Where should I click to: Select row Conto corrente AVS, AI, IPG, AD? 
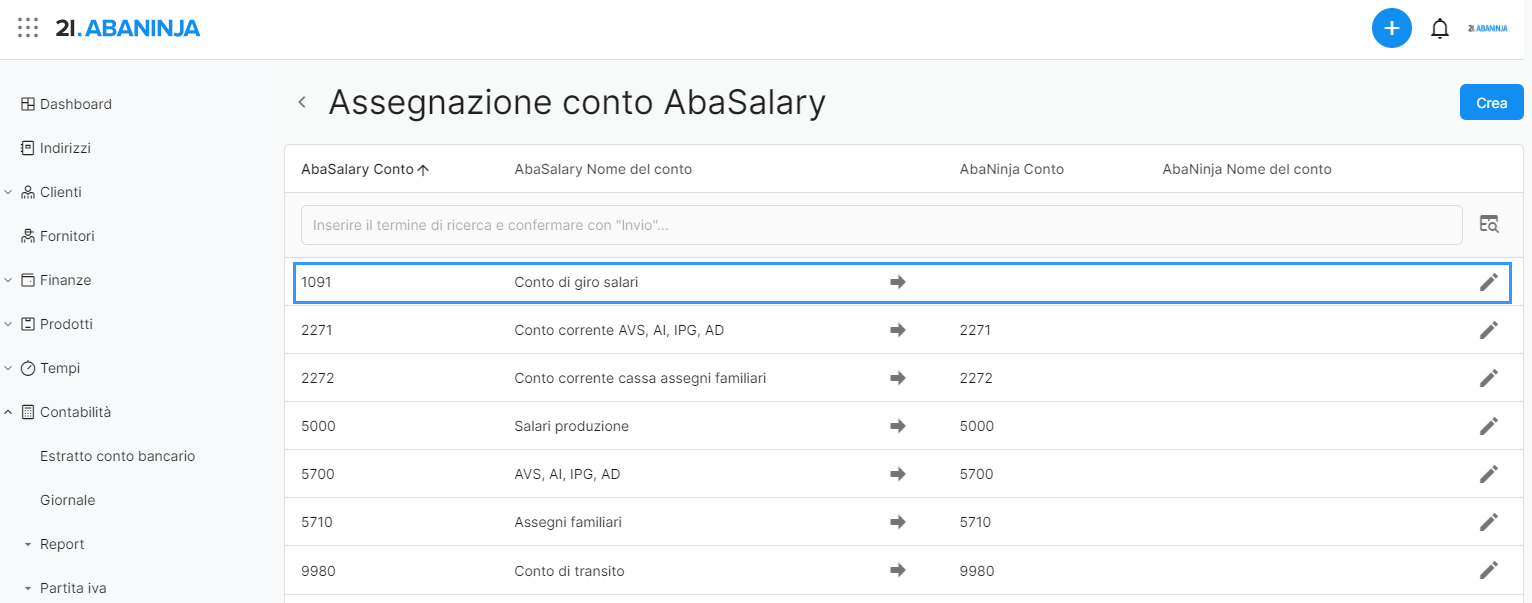(903, 330)
